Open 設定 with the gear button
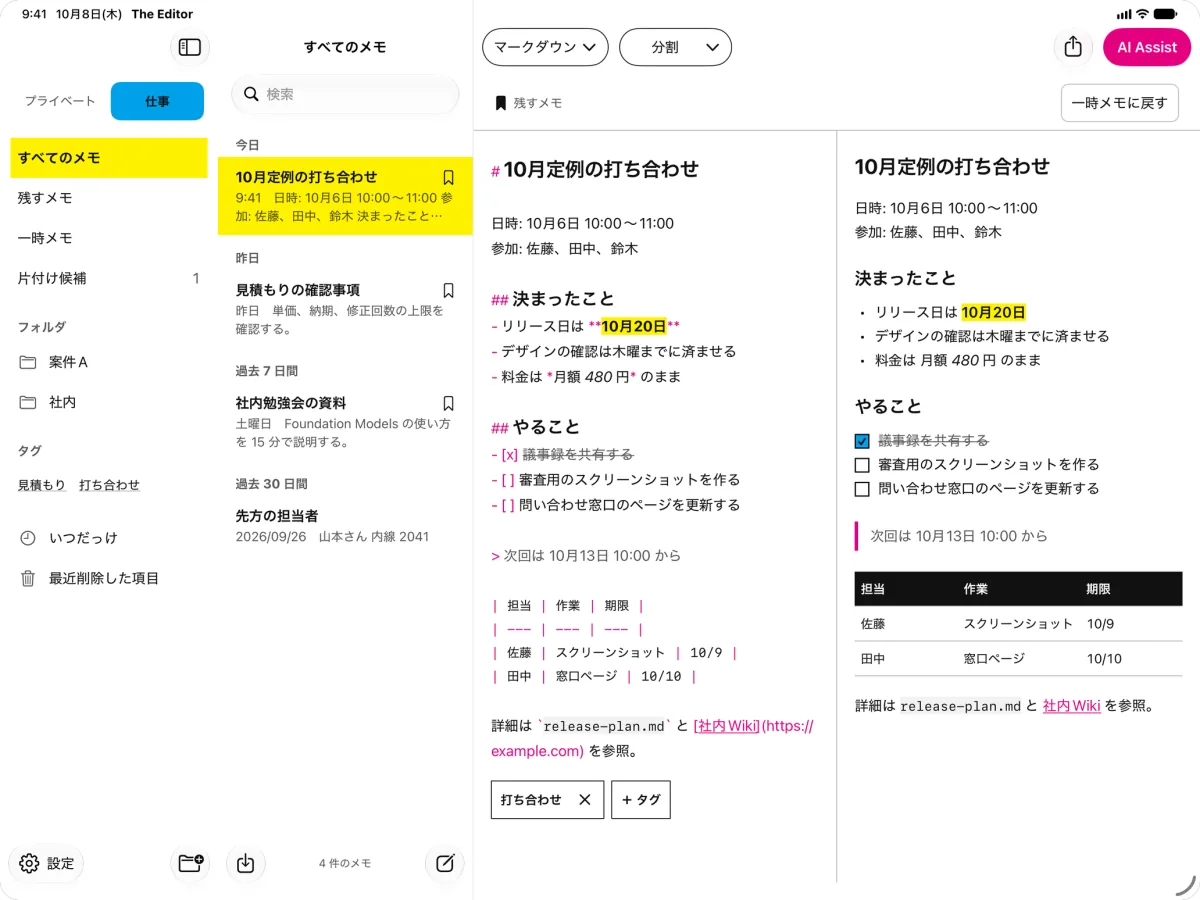Viewport: 1200px width, 900px height. [46, 863]
